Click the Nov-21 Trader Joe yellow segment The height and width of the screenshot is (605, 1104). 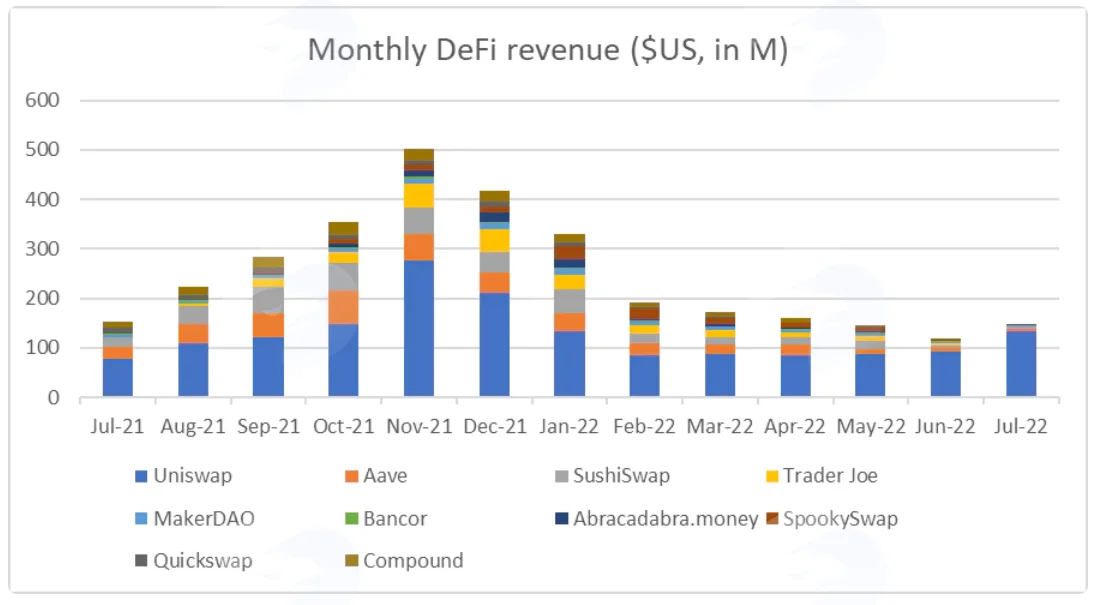pos(419,196)
